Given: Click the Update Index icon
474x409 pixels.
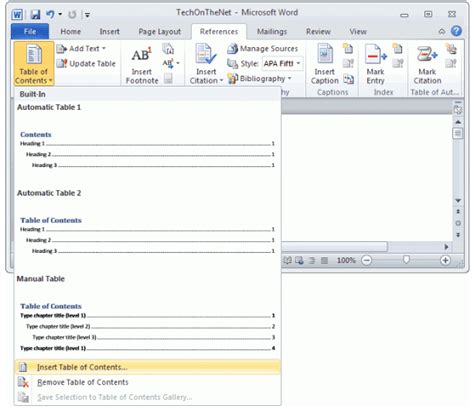Looking at the screenshot, I should pos(397,63).
